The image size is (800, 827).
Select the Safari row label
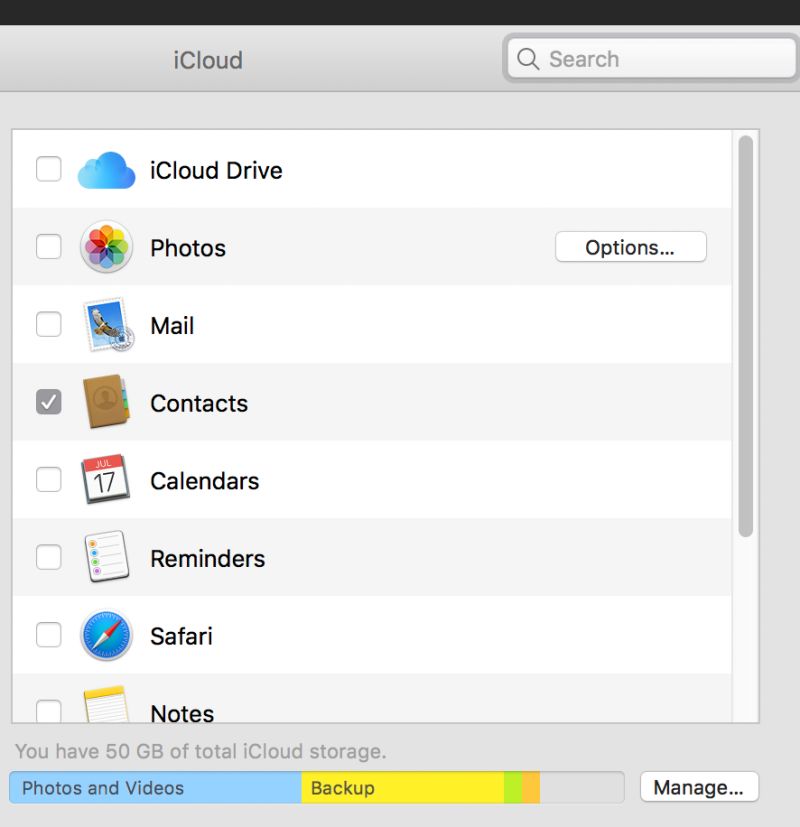point(181,636)
